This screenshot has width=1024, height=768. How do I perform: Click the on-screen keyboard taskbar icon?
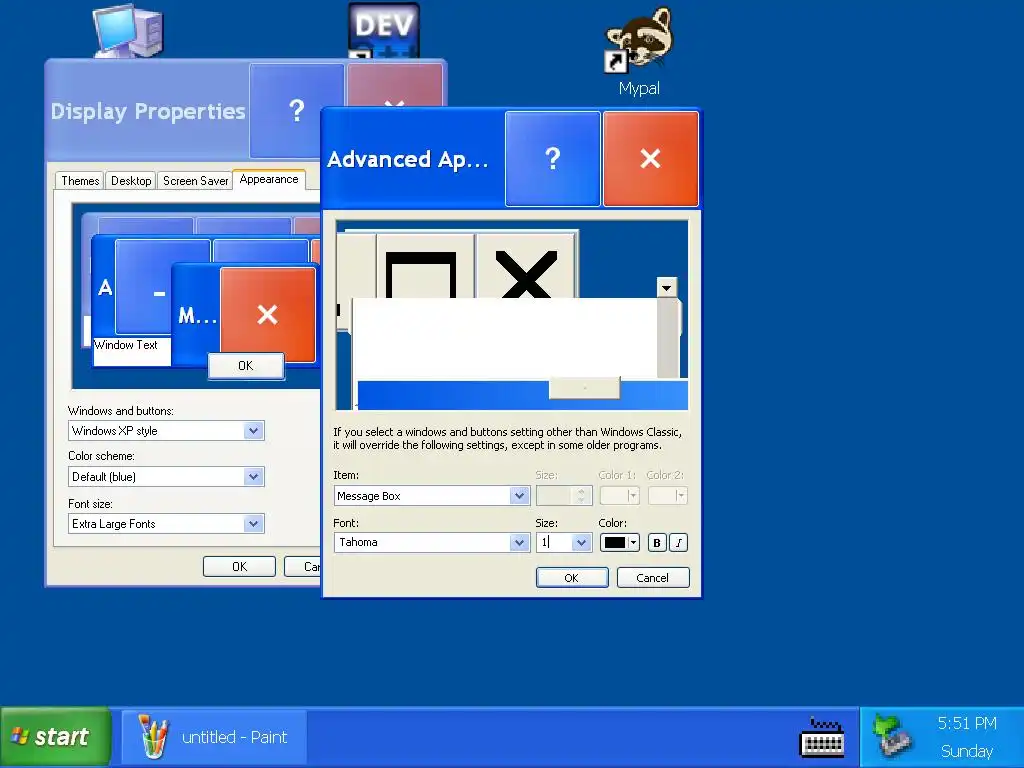point(822,737)
